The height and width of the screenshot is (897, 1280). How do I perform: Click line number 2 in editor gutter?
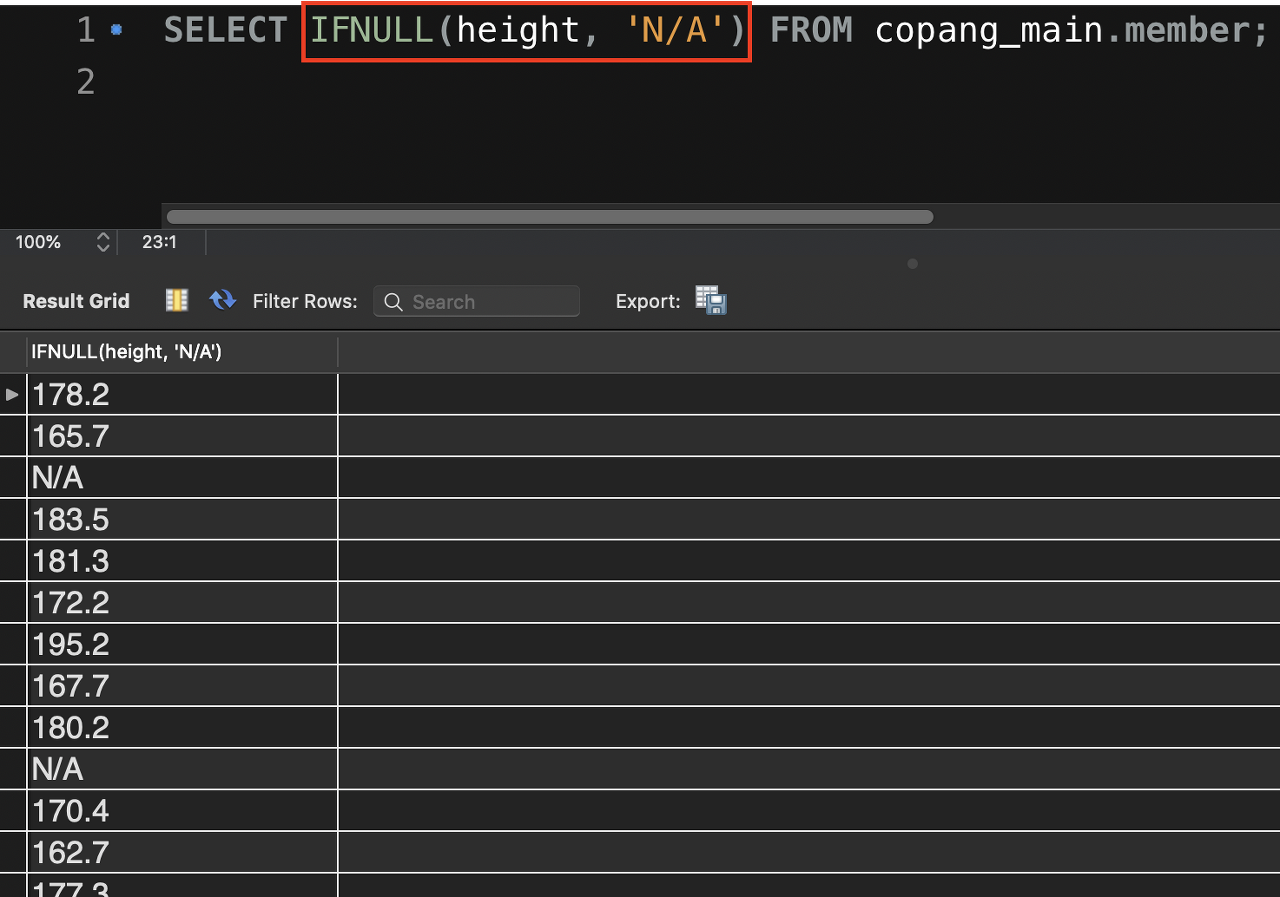[x=86, y=82]
